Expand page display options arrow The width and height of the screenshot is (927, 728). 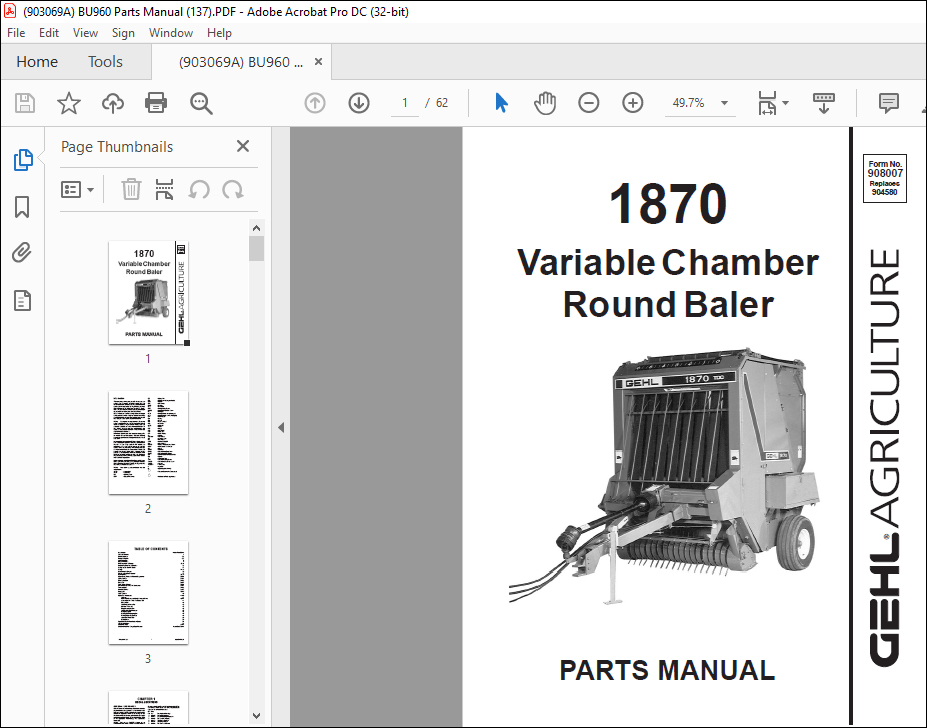(785, 103)
